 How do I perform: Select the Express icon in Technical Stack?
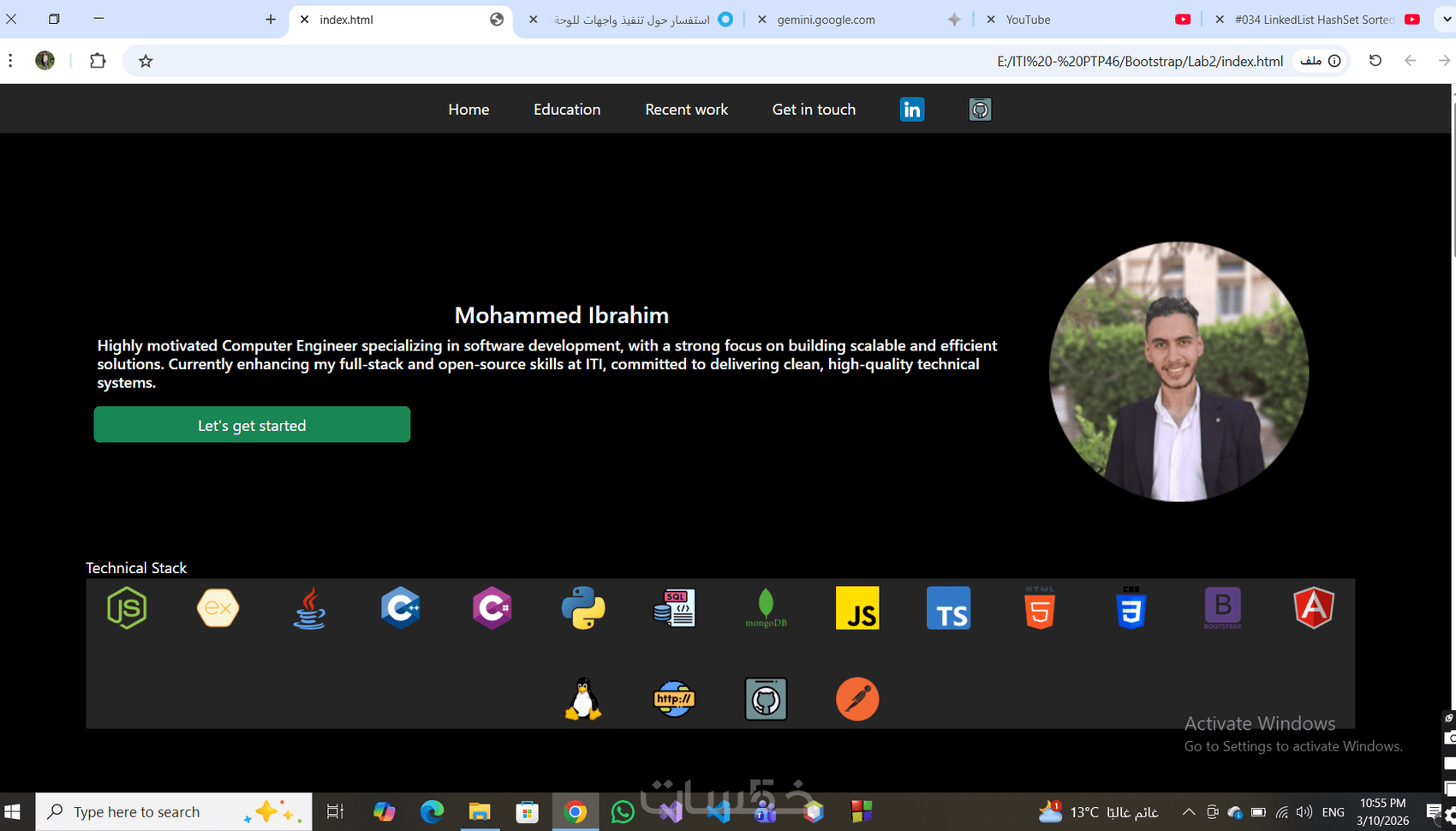point(218,608)
